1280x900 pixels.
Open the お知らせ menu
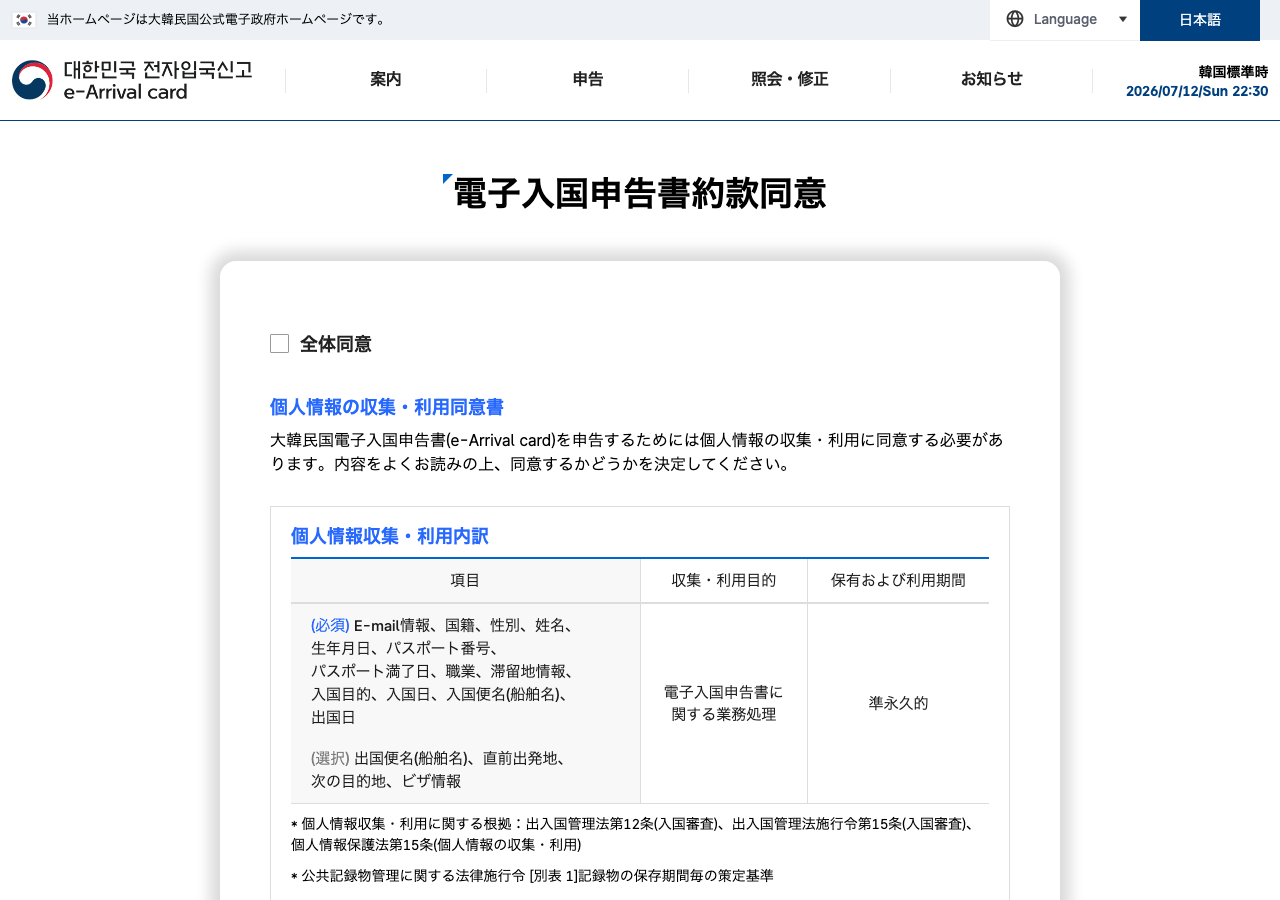pos(992,80)
